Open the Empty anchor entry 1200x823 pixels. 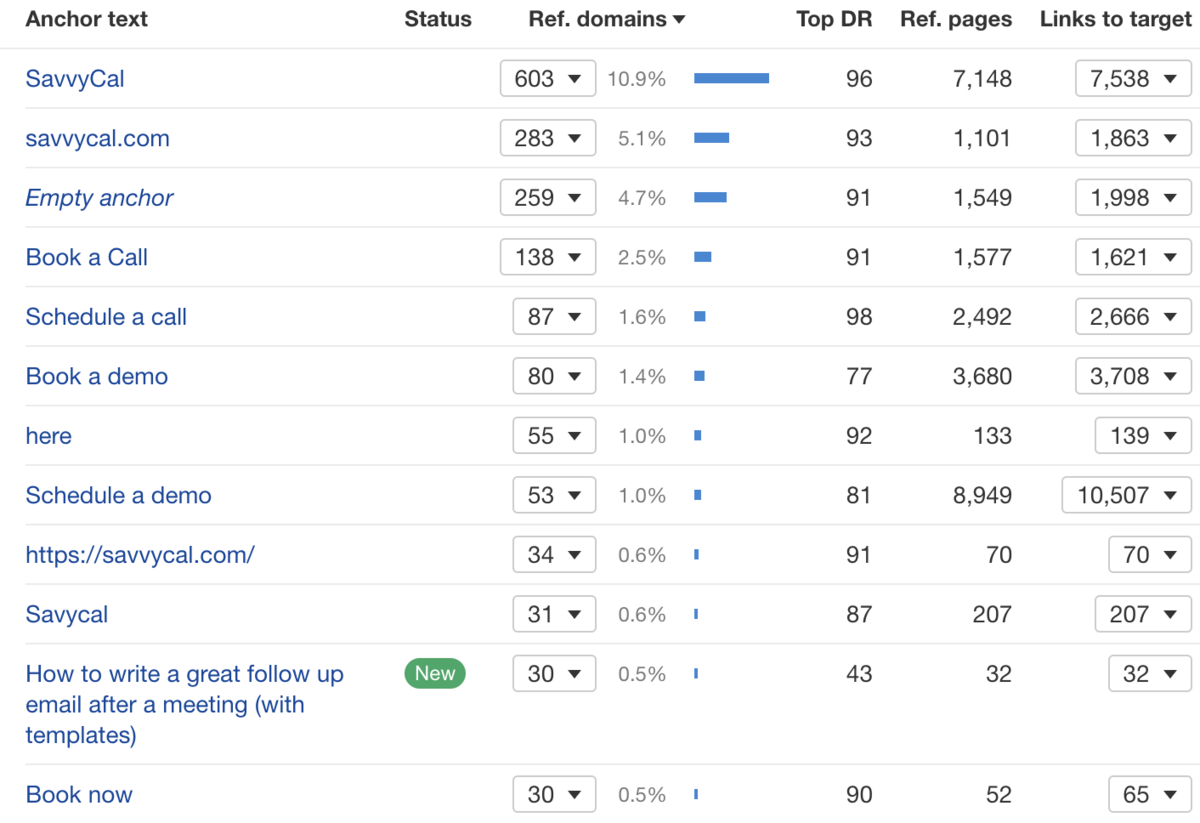(x=99, y=198)
